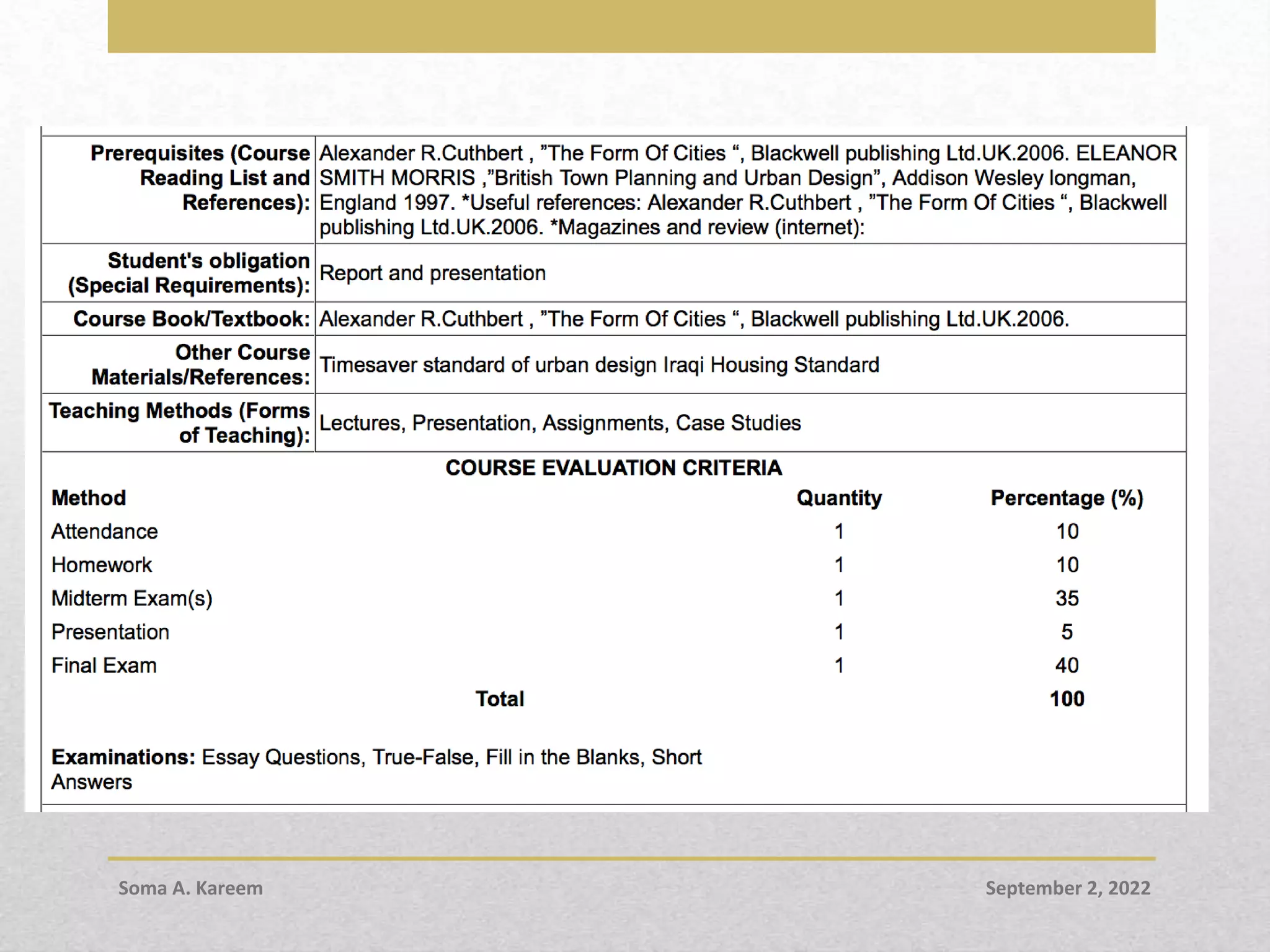1270x952 pixels.
Task: Click the 'Percentage (%)' column header
Action: [1067, 498]
